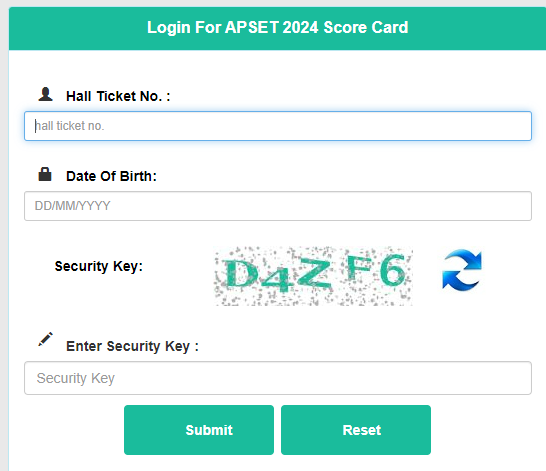Click the Login For APSET 2024 Score Card header
546x471 pixels.
[278, 28]
